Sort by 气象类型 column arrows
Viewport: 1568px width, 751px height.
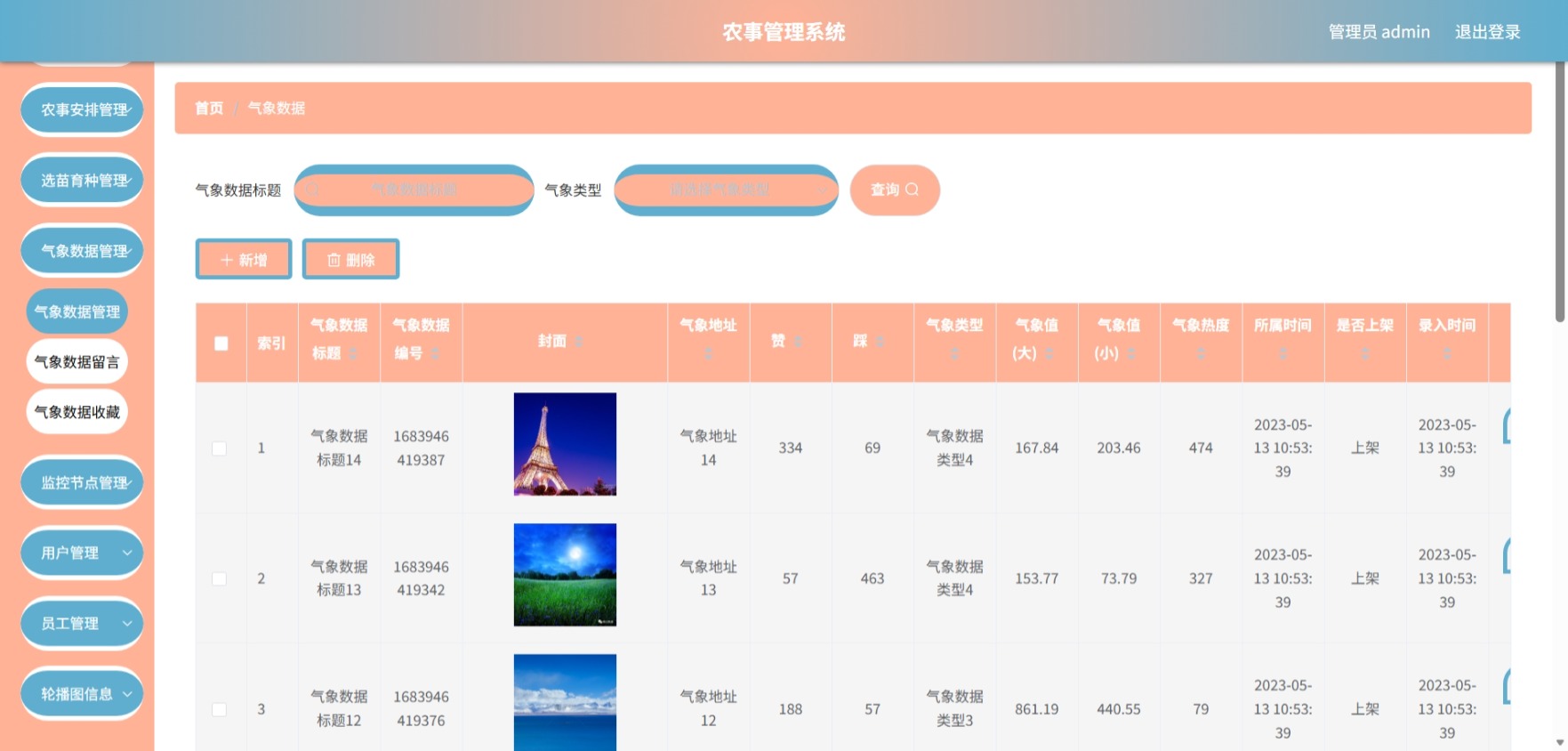click(954, 353)
